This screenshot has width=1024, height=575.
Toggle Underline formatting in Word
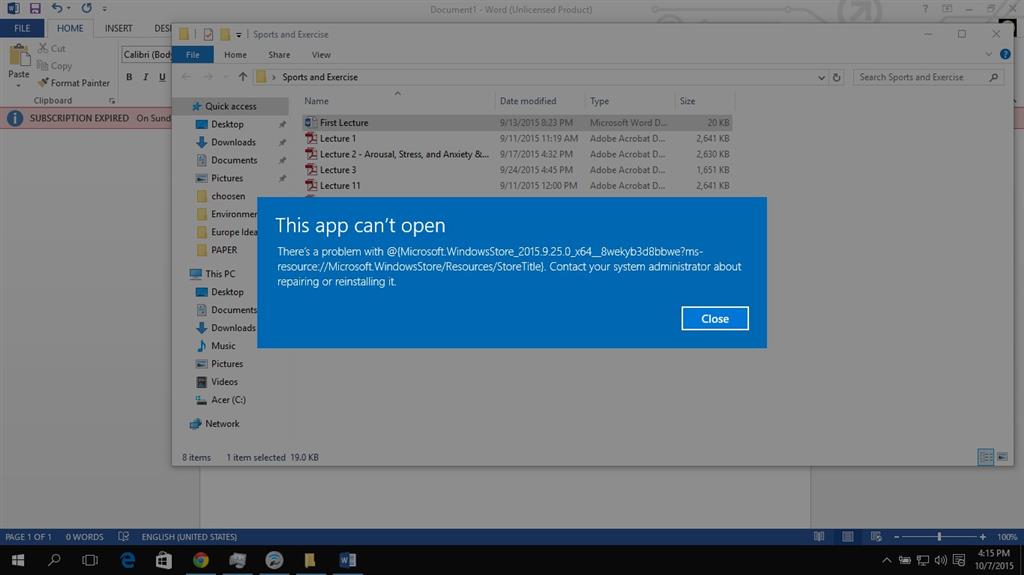tap(162, 77)
